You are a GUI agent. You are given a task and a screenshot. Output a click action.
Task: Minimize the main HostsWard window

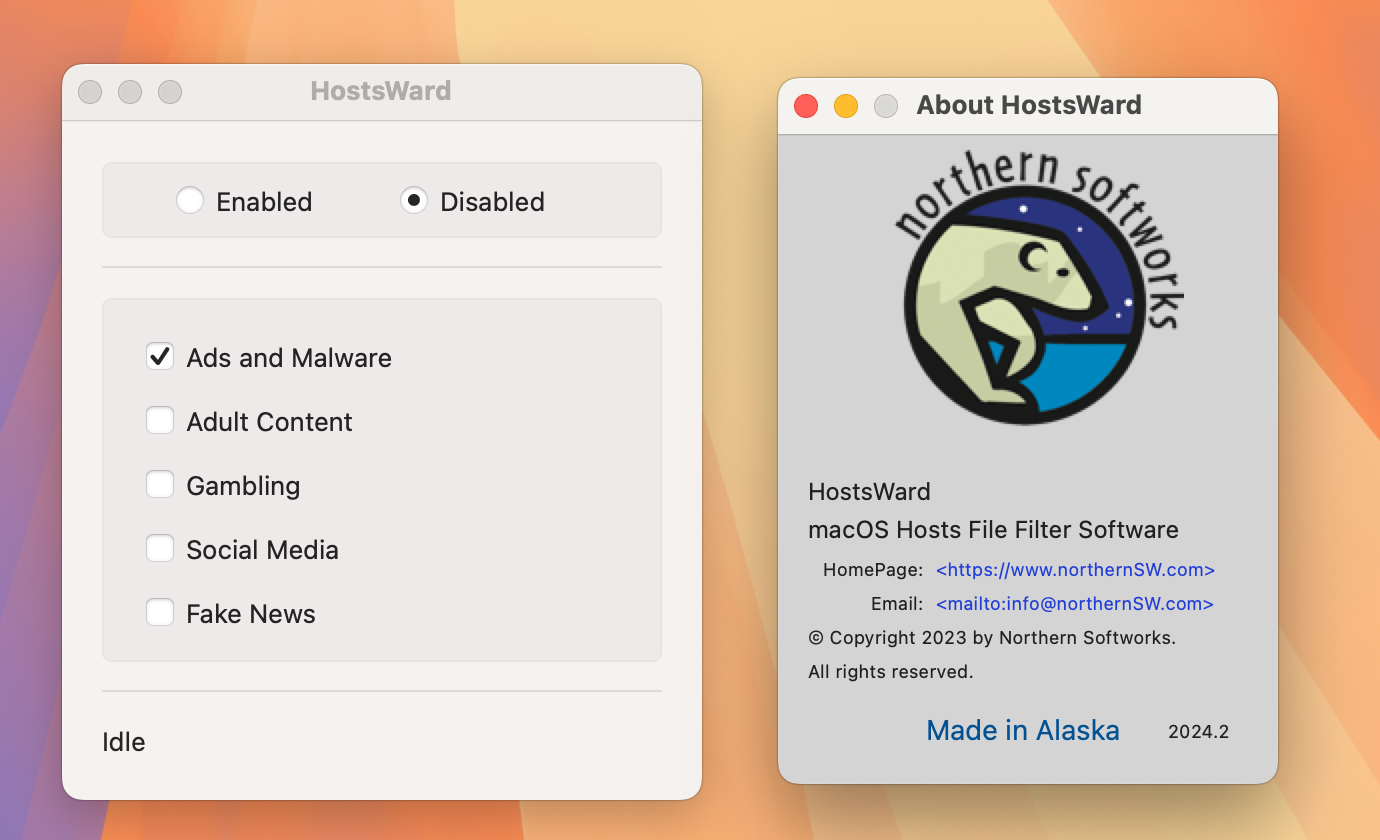[x=130, y=92]
